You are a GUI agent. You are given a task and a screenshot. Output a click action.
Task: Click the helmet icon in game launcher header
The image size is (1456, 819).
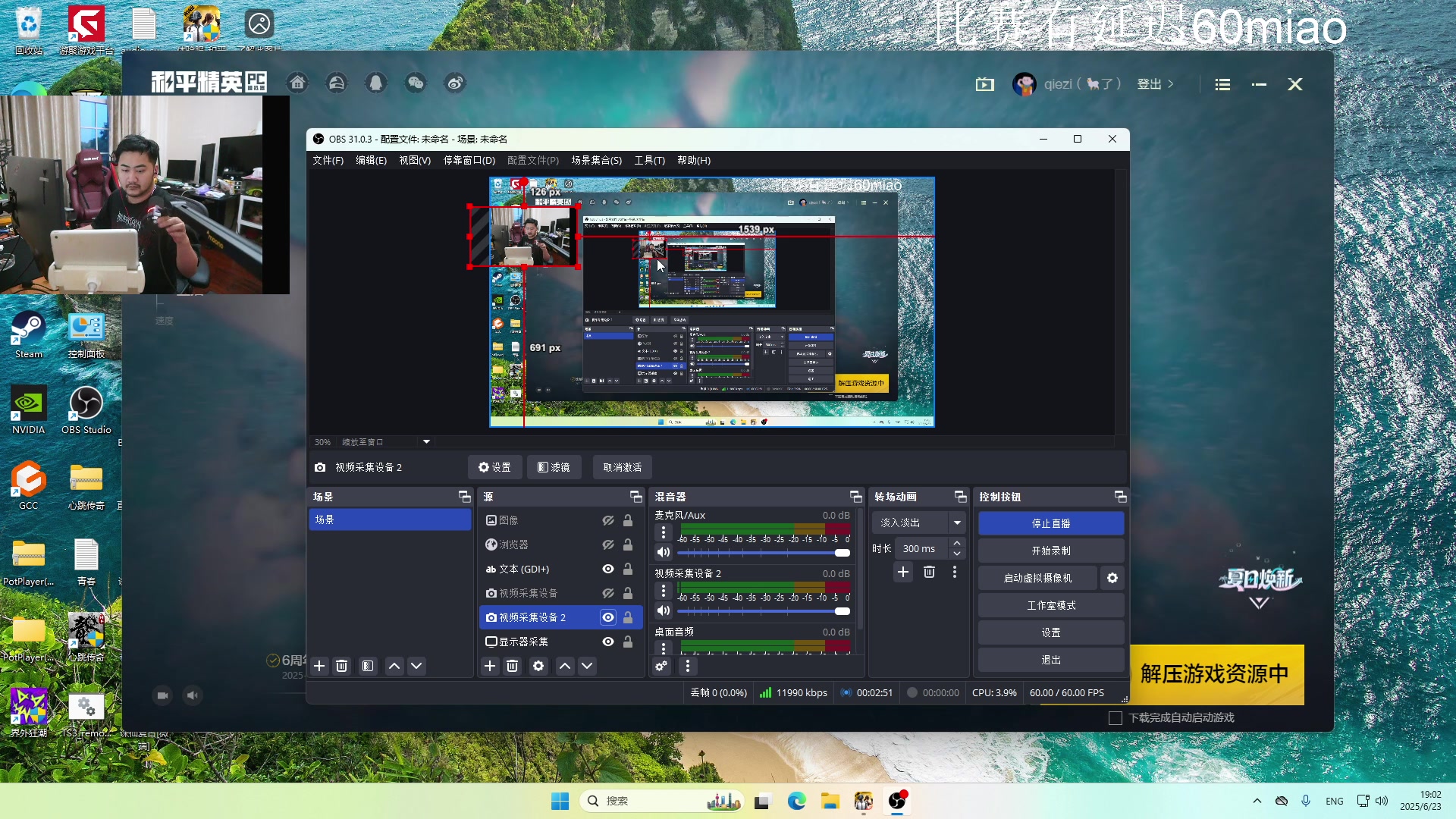pos(337,83)
